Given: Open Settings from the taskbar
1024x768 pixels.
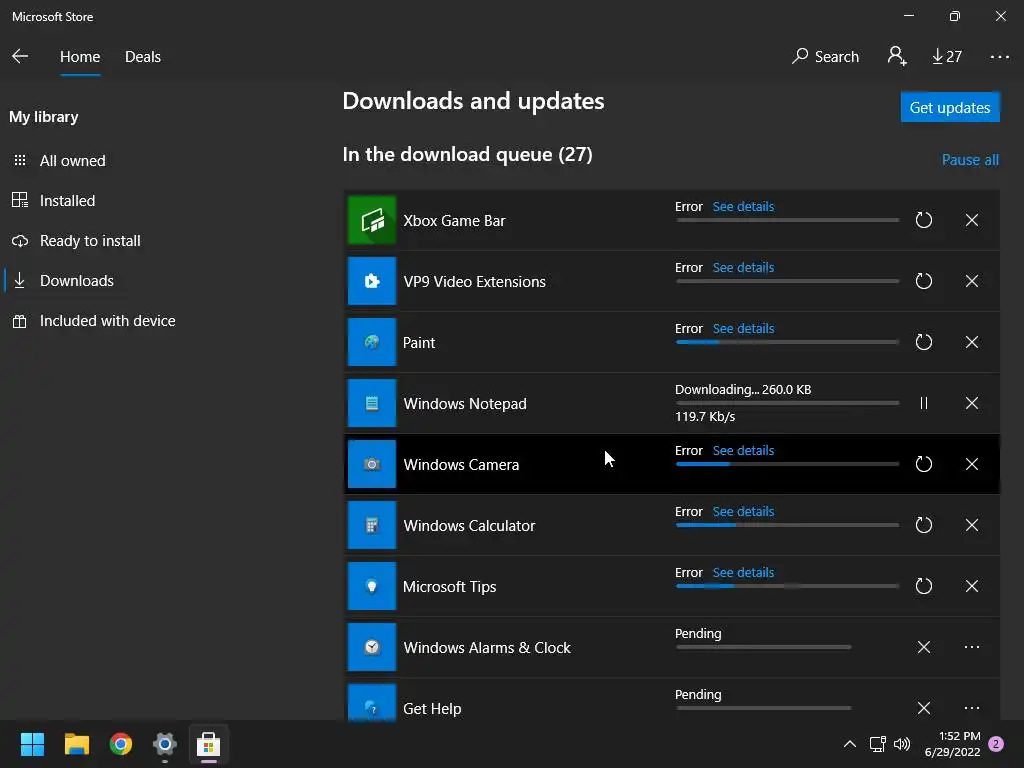Looking at the screenshot, I should click(x=165, y=744).
